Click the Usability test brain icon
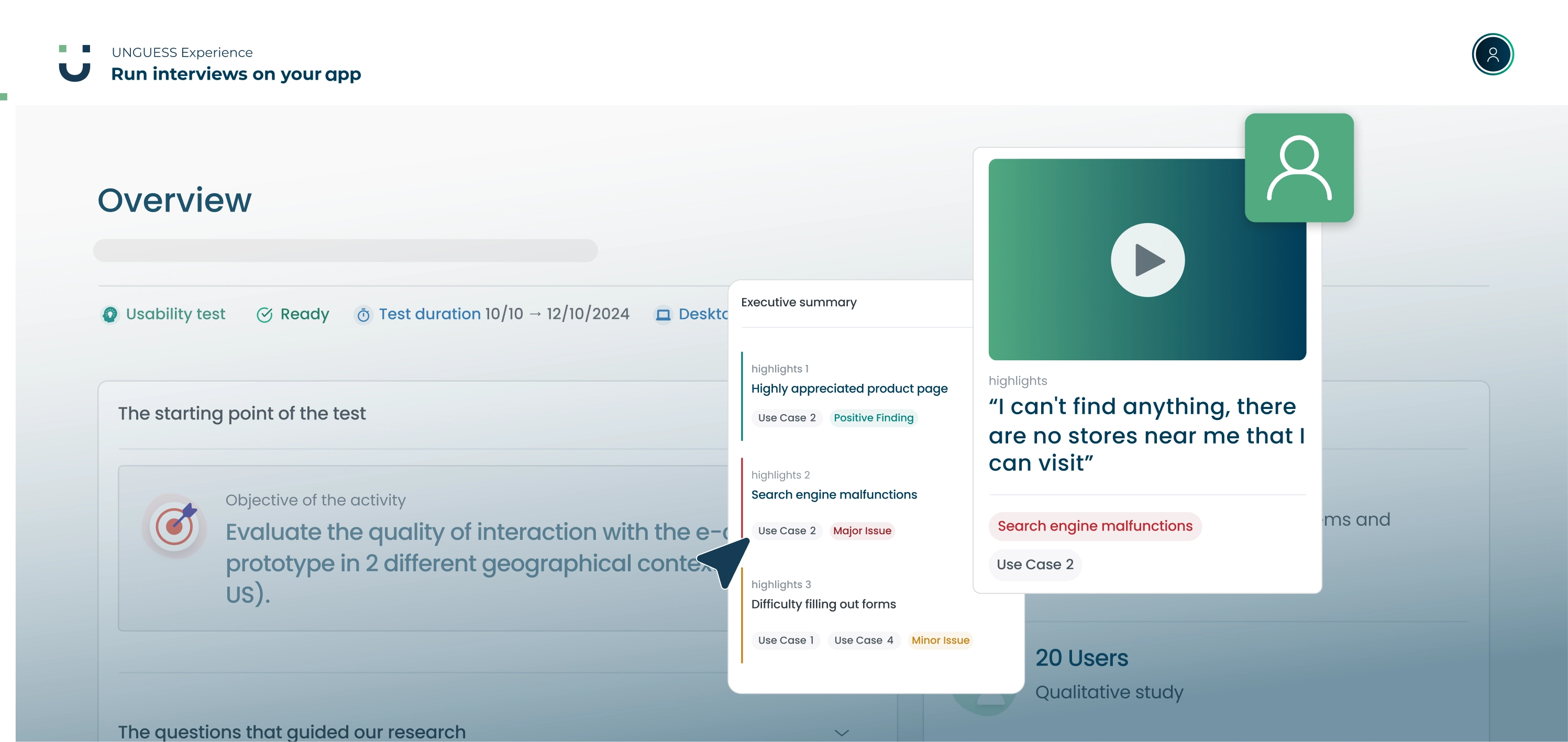This screenshot has width=1568, height=742. [110, 314]
